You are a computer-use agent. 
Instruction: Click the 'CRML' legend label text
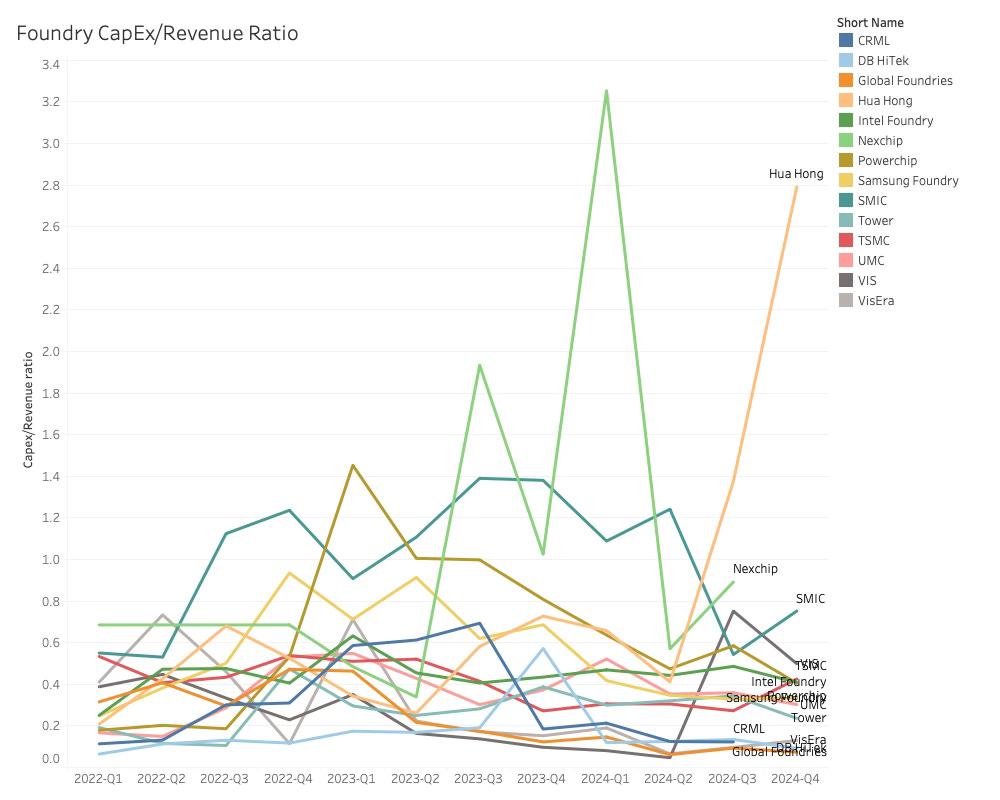(873, 41)
